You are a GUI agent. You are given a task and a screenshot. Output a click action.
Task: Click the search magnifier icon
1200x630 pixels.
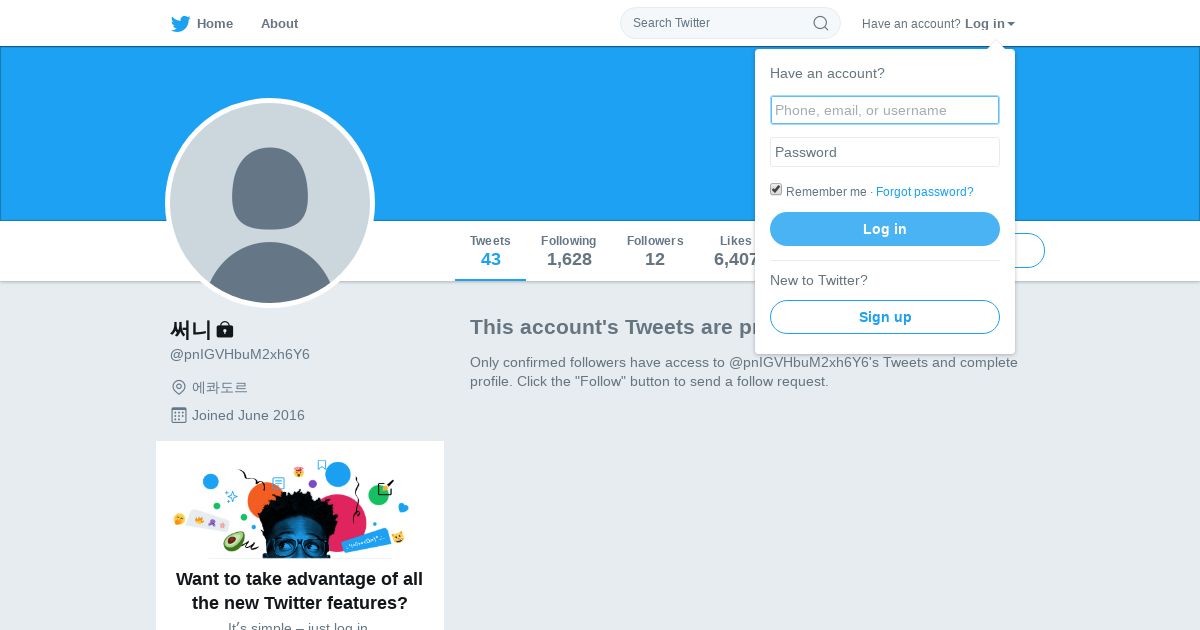[820, 23]
